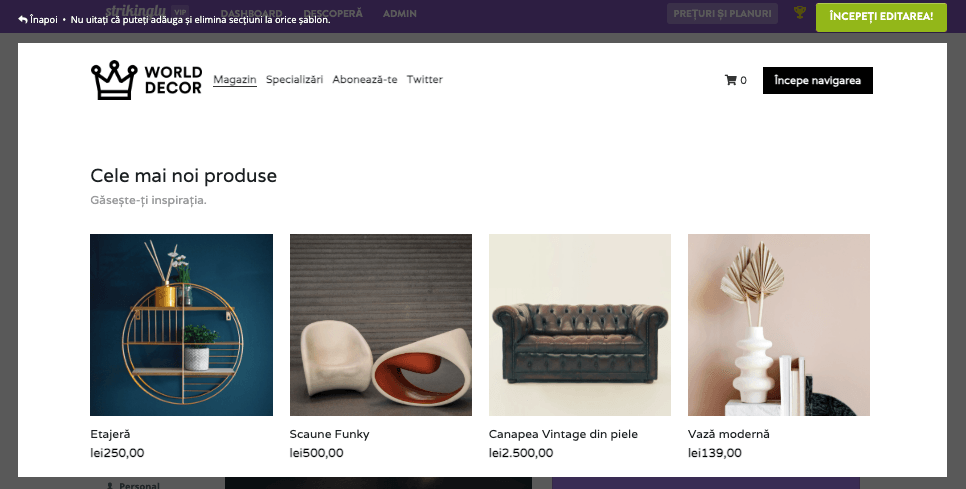Switch to the Descoperă tab
This screenshot has height=489, width=966.
(333, 13)
